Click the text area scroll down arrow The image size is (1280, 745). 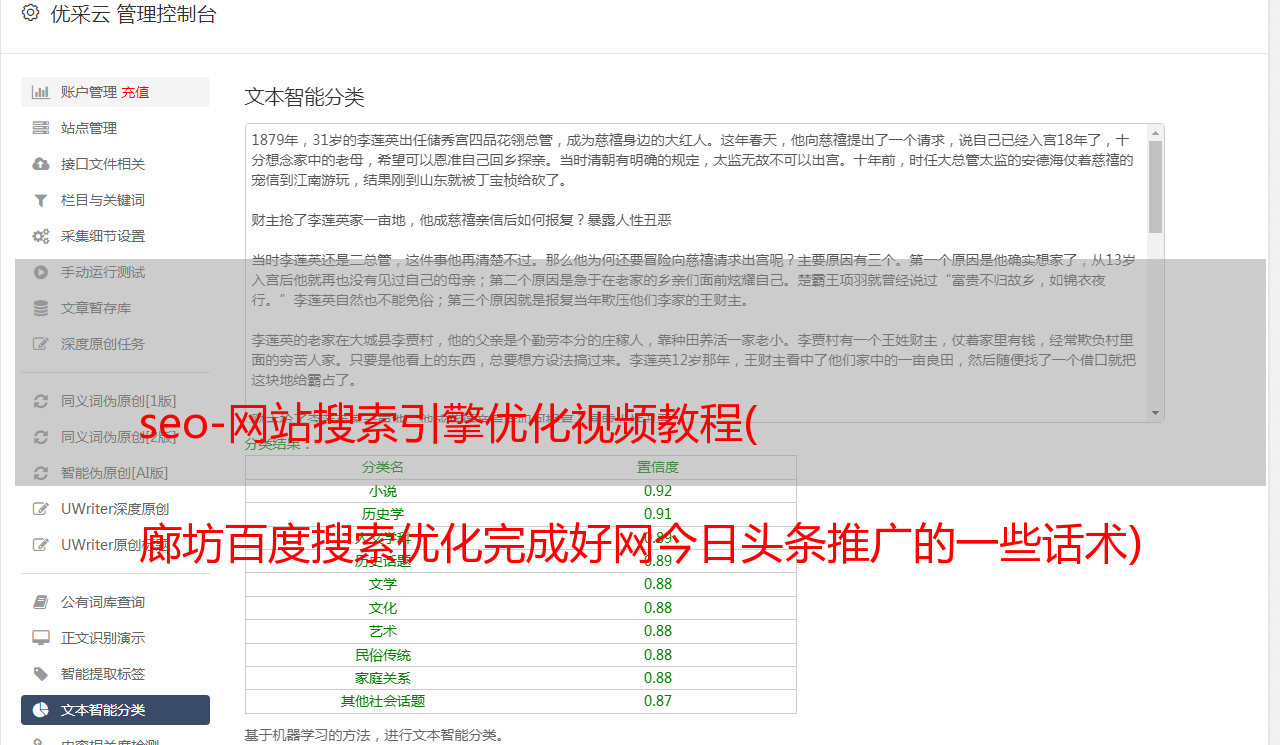[1156, 413]
